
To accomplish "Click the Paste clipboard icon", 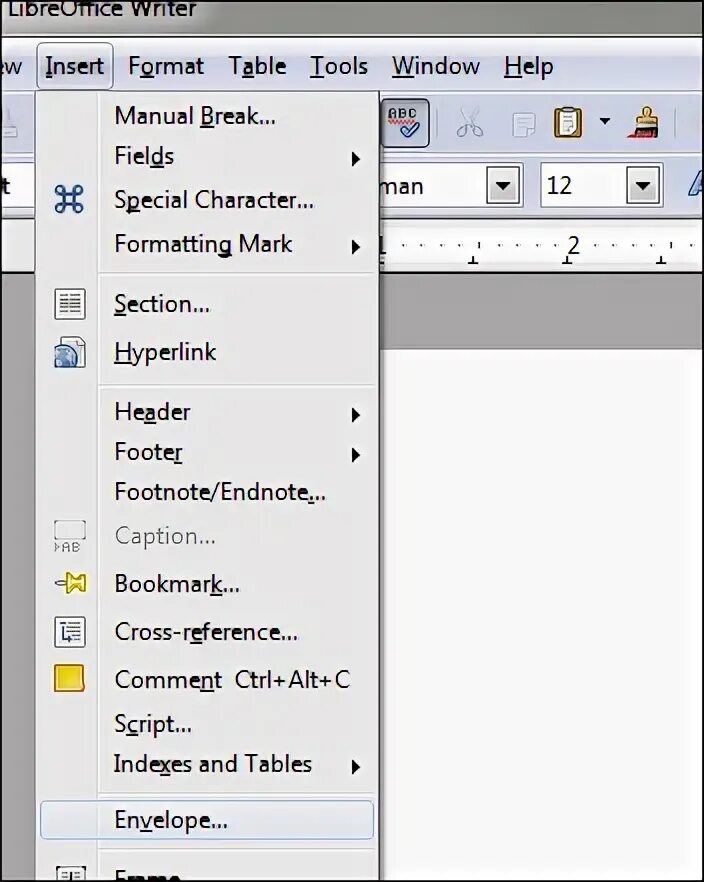I will click(568, 123).
